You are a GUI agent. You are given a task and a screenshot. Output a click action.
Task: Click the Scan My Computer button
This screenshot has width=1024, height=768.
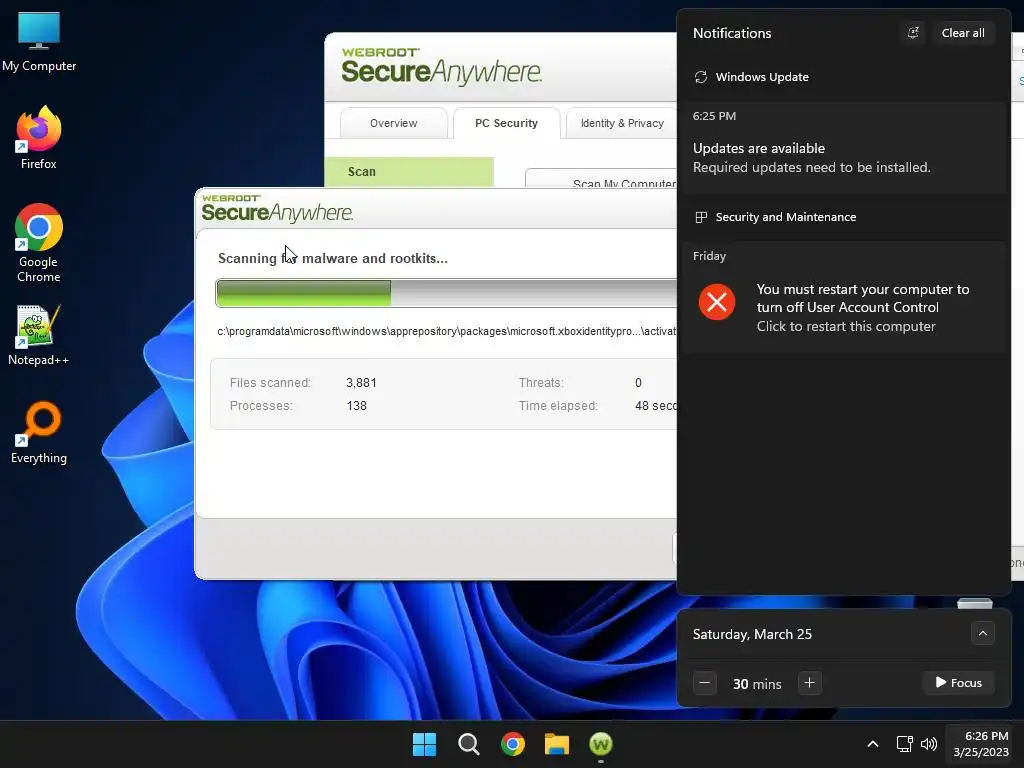pos(601,179)
